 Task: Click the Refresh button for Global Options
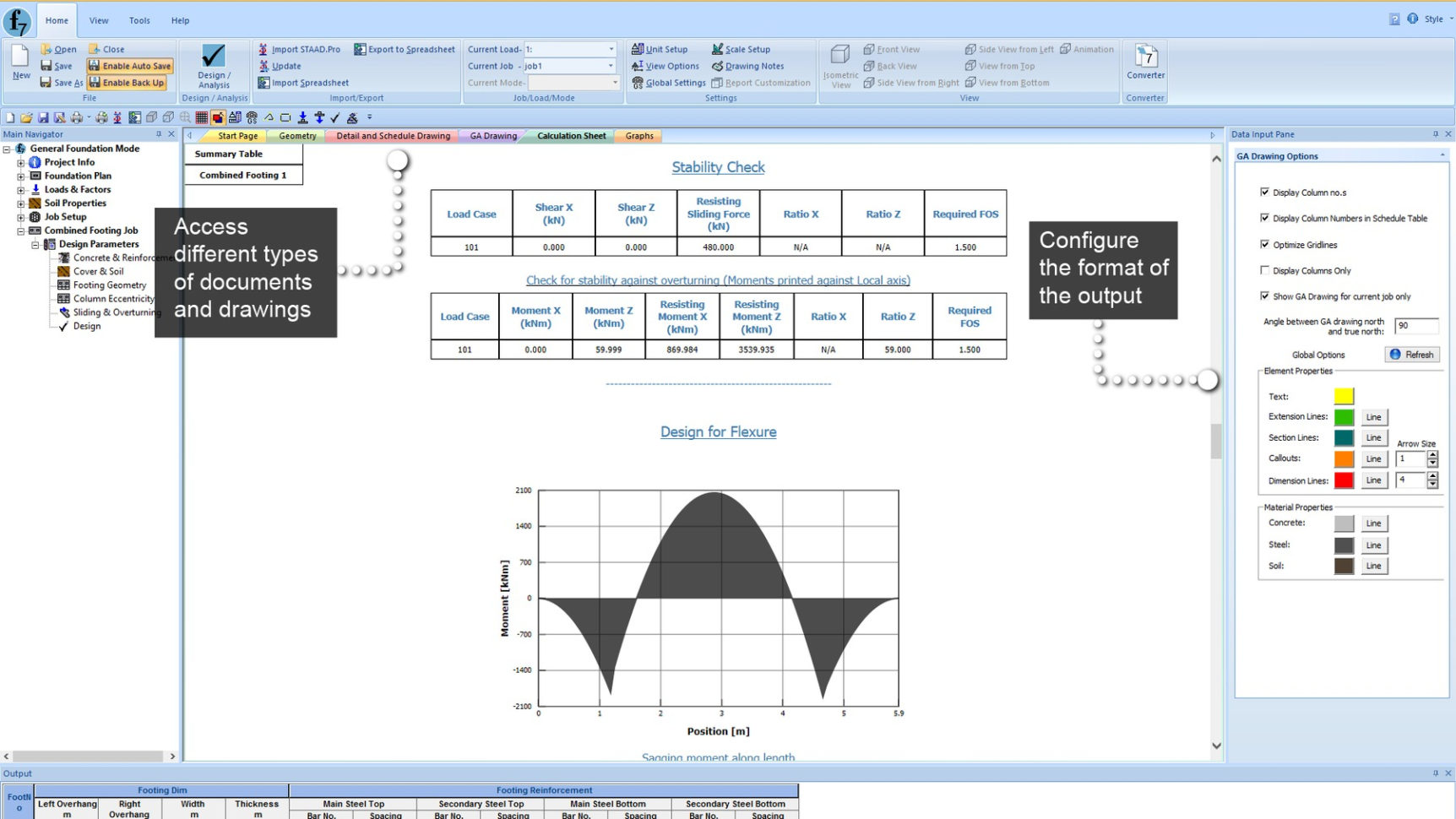tap(1412, 354)
